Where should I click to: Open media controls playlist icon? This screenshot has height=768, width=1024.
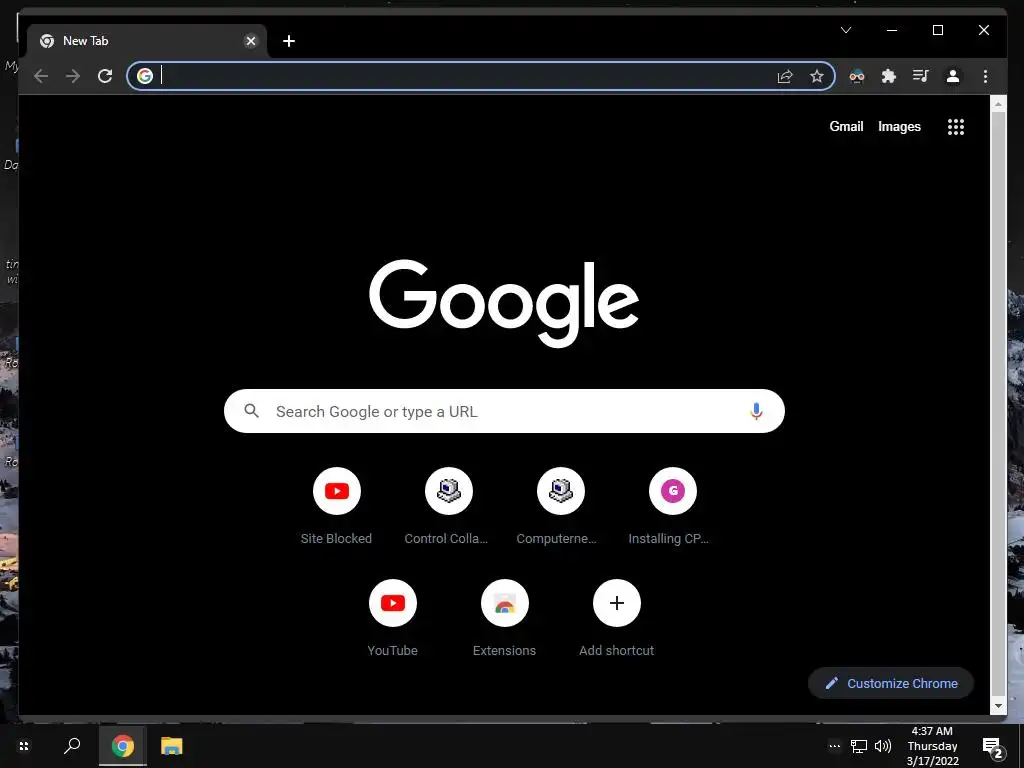click(921, 76)
